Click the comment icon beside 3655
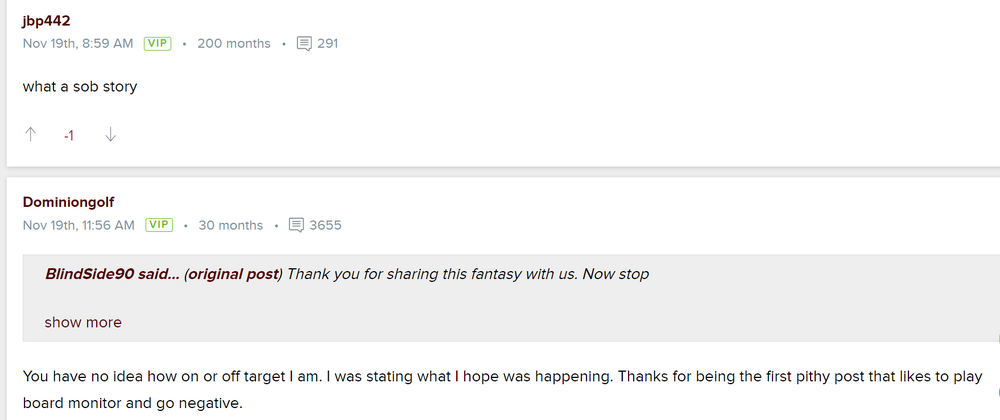The width and height of the screenshot is (1000, 420). pyautogui.click(x=296, y=225)
